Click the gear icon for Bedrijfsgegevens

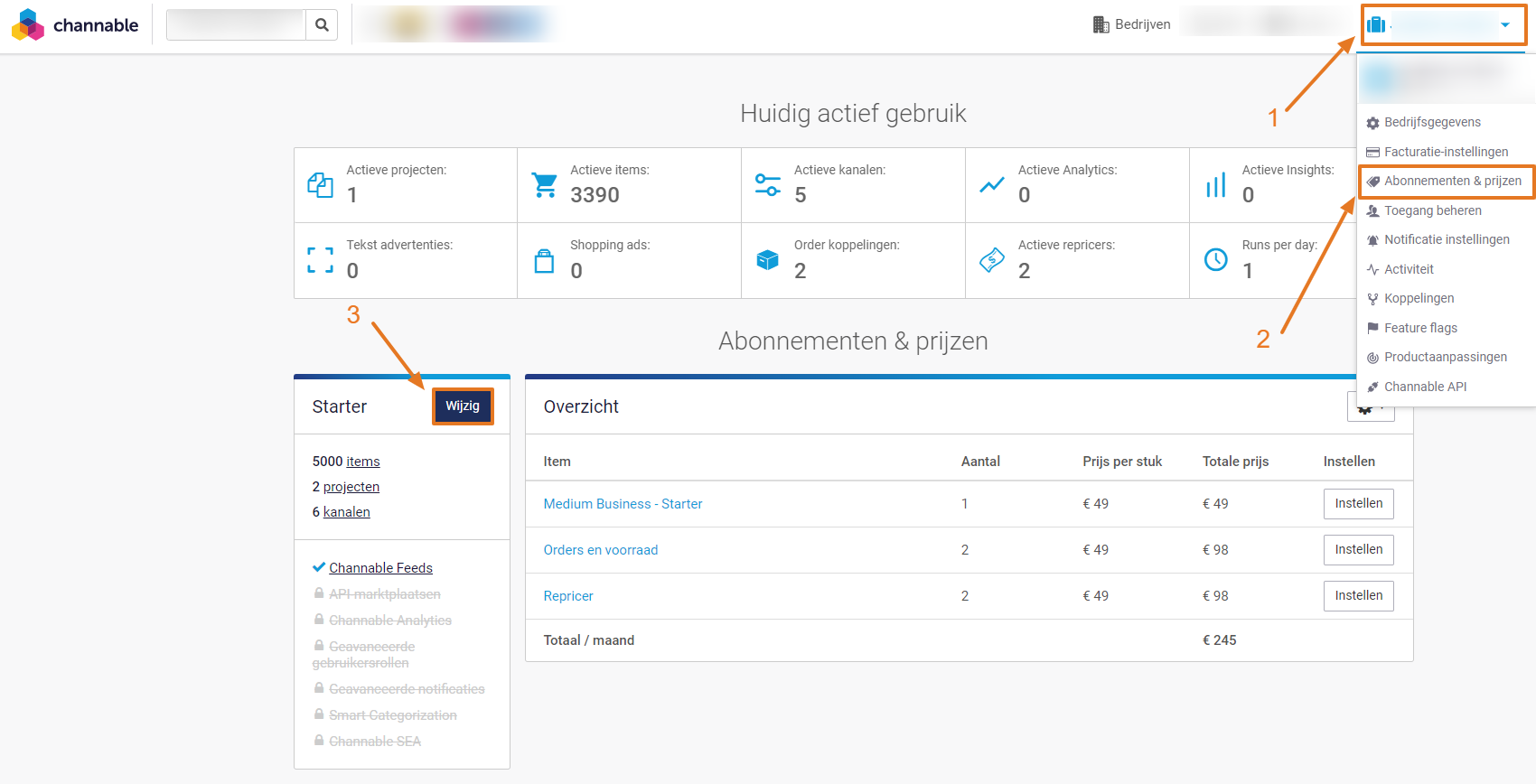[1373, 123]
